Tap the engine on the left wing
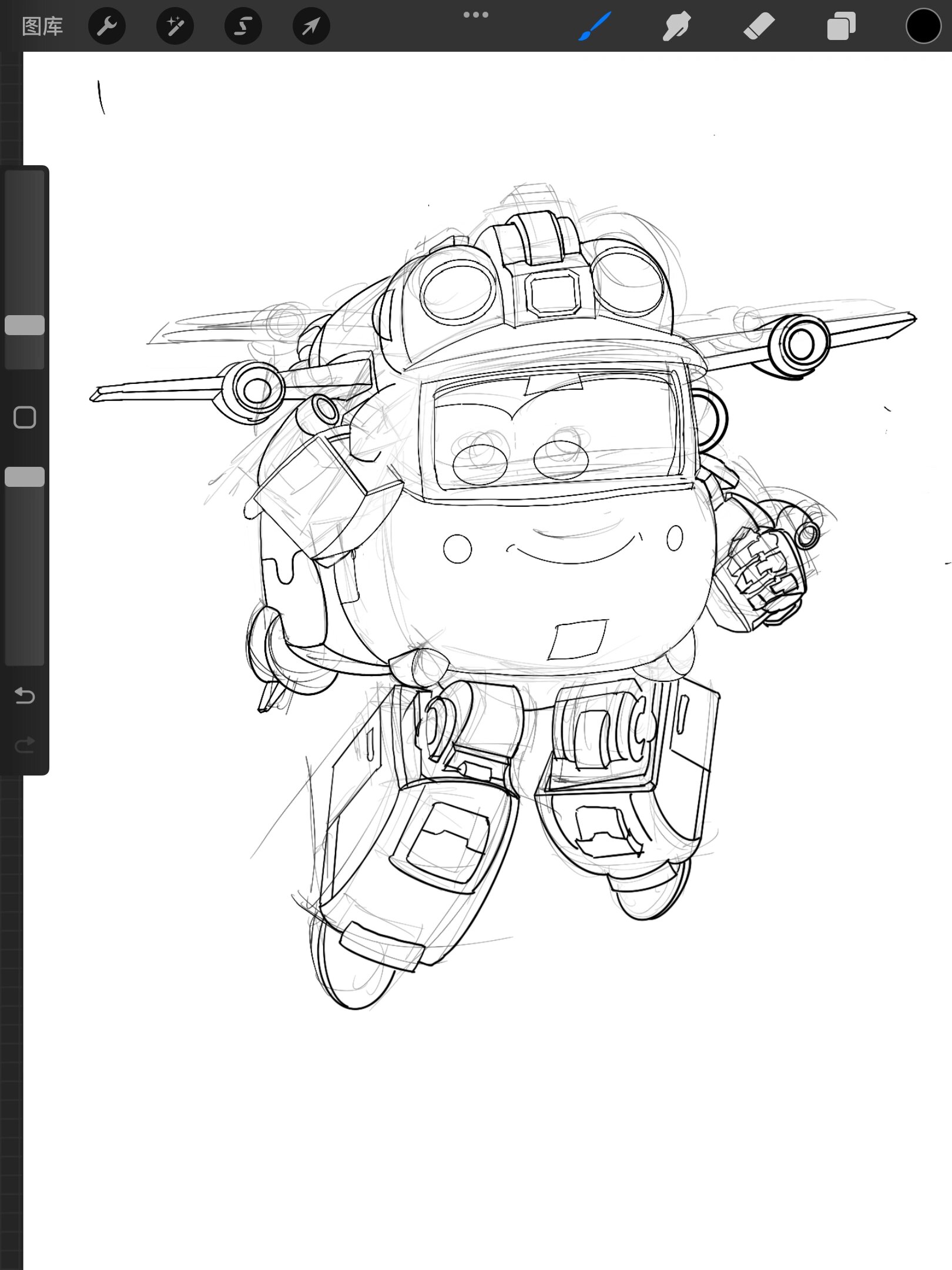Image resolution: width=952 pixels, height=1270 pixels. (255, 390)
